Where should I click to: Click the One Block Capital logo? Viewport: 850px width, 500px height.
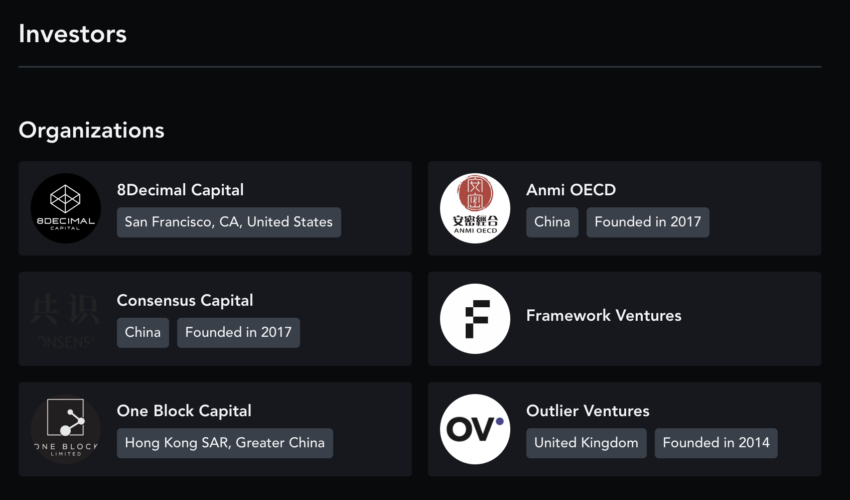coord(65,429)
